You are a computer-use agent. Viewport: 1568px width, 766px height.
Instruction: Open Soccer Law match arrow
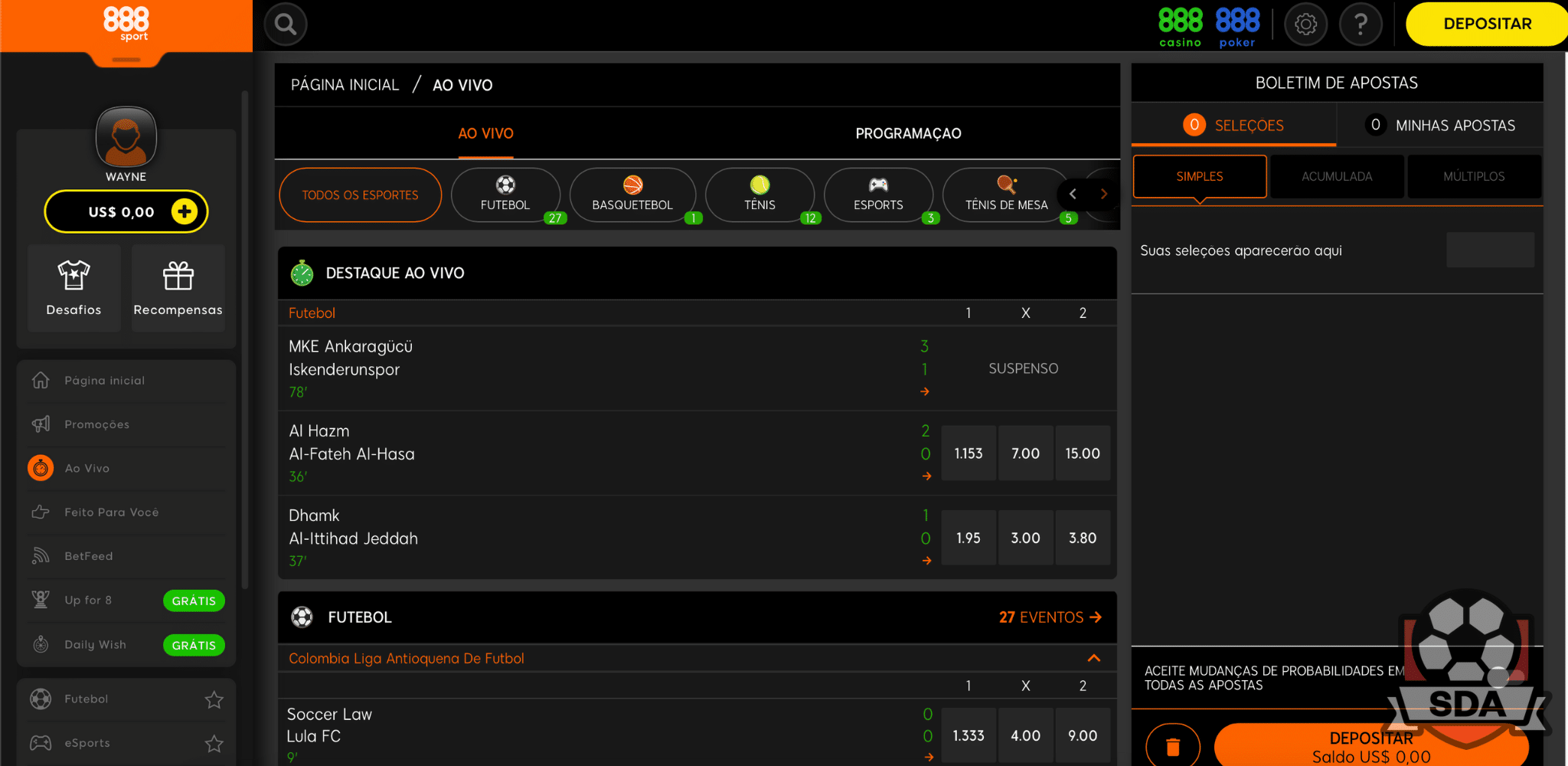(x=929, y=757)
